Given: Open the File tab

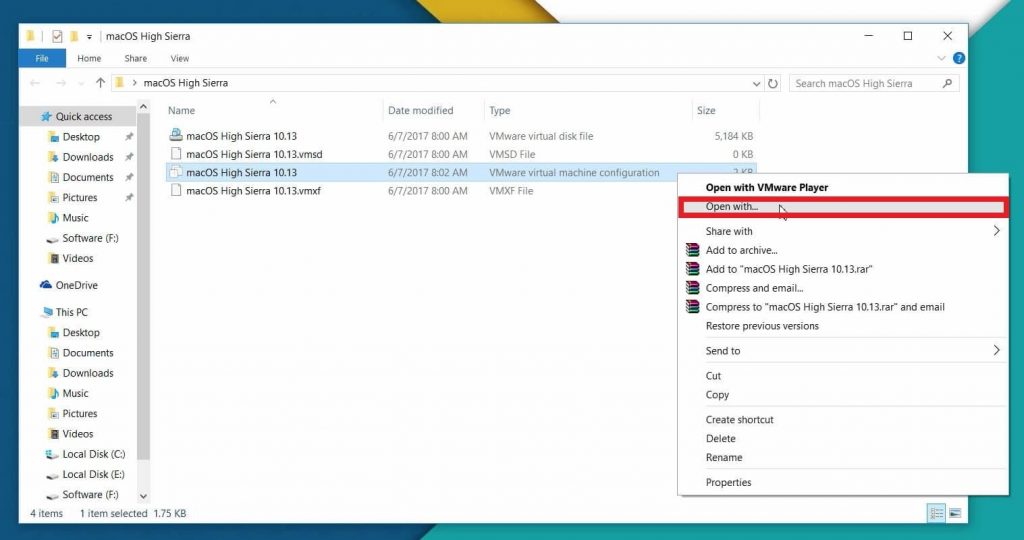Looking at the screenshot, I should pyautogui.click(x=42, y=58).
